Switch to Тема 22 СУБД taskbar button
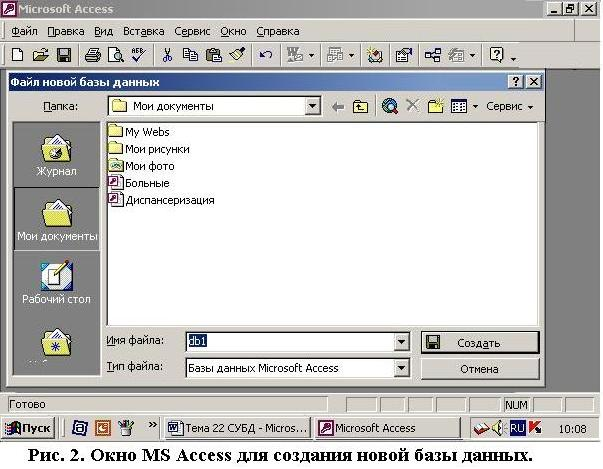The width and height of the screenshot is (603, 469). pos(238,428)
